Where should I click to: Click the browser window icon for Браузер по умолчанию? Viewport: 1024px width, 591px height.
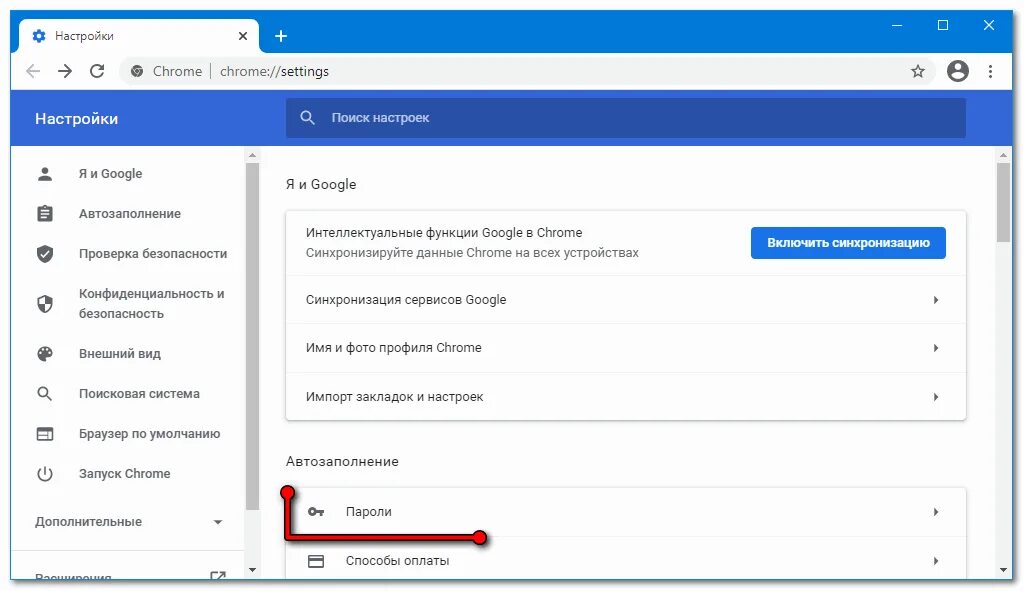click(45, 434)
